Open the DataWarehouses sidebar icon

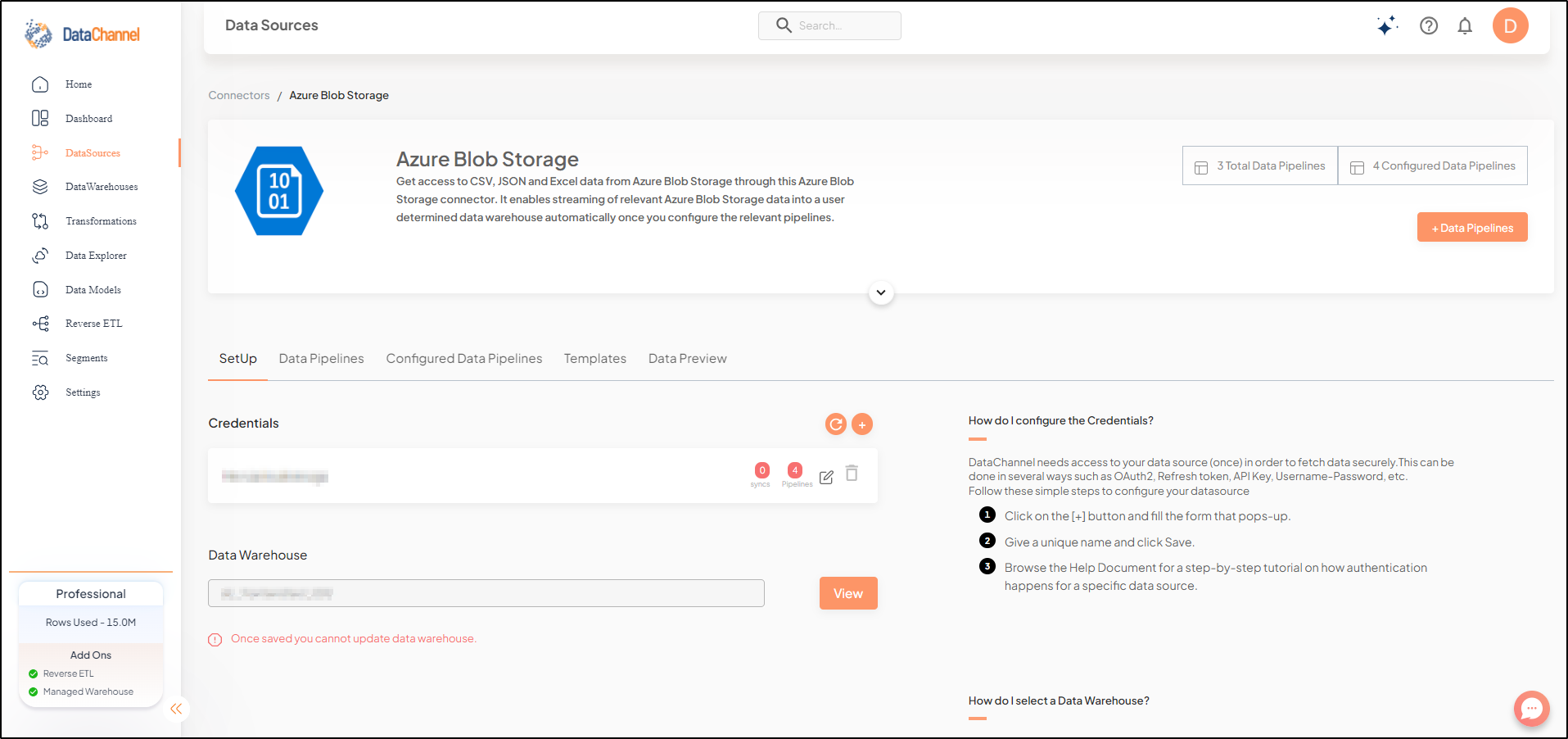coord(40,187)
